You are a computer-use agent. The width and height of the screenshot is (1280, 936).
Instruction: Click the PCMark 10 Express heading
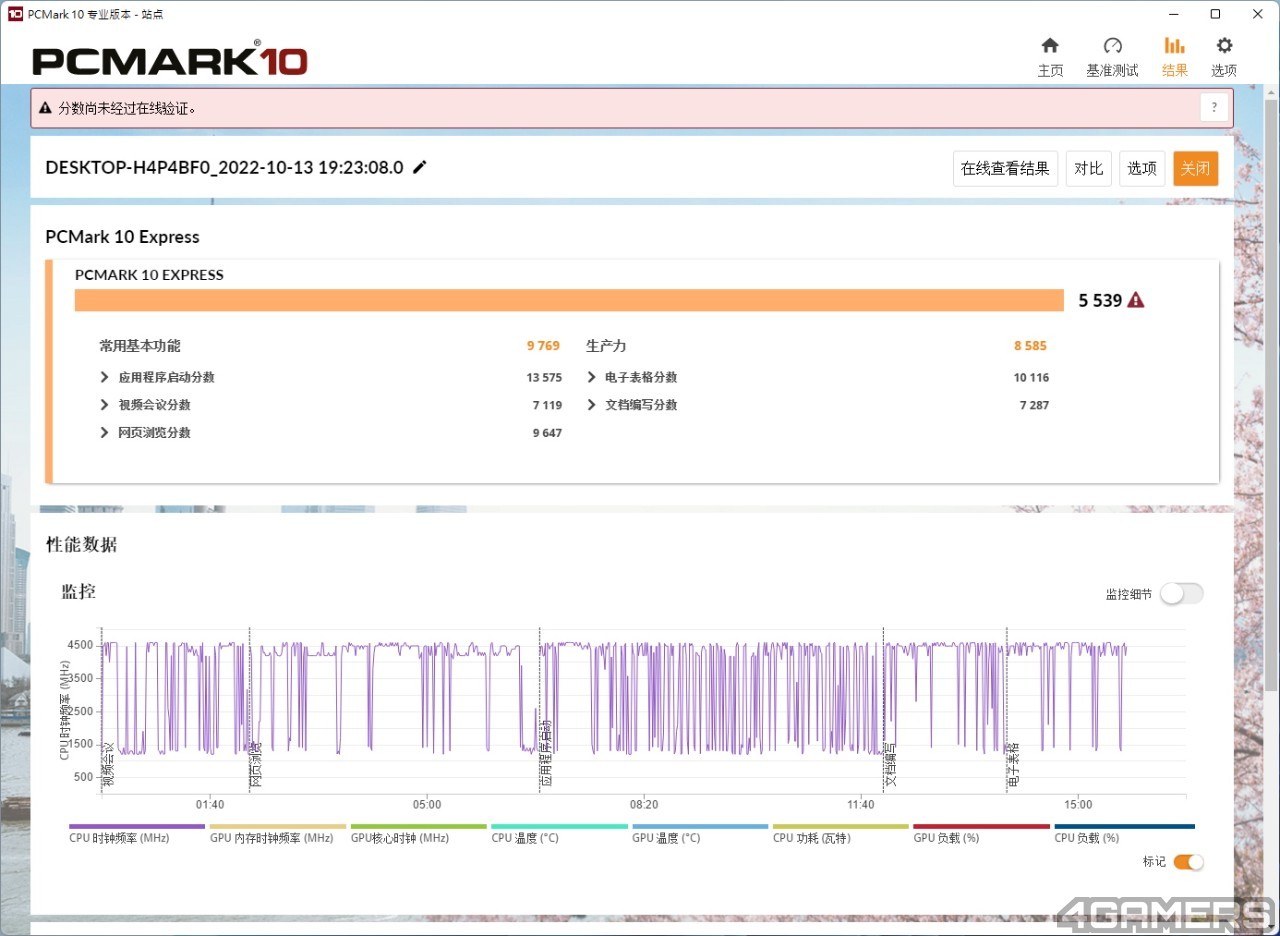(122, 237)
